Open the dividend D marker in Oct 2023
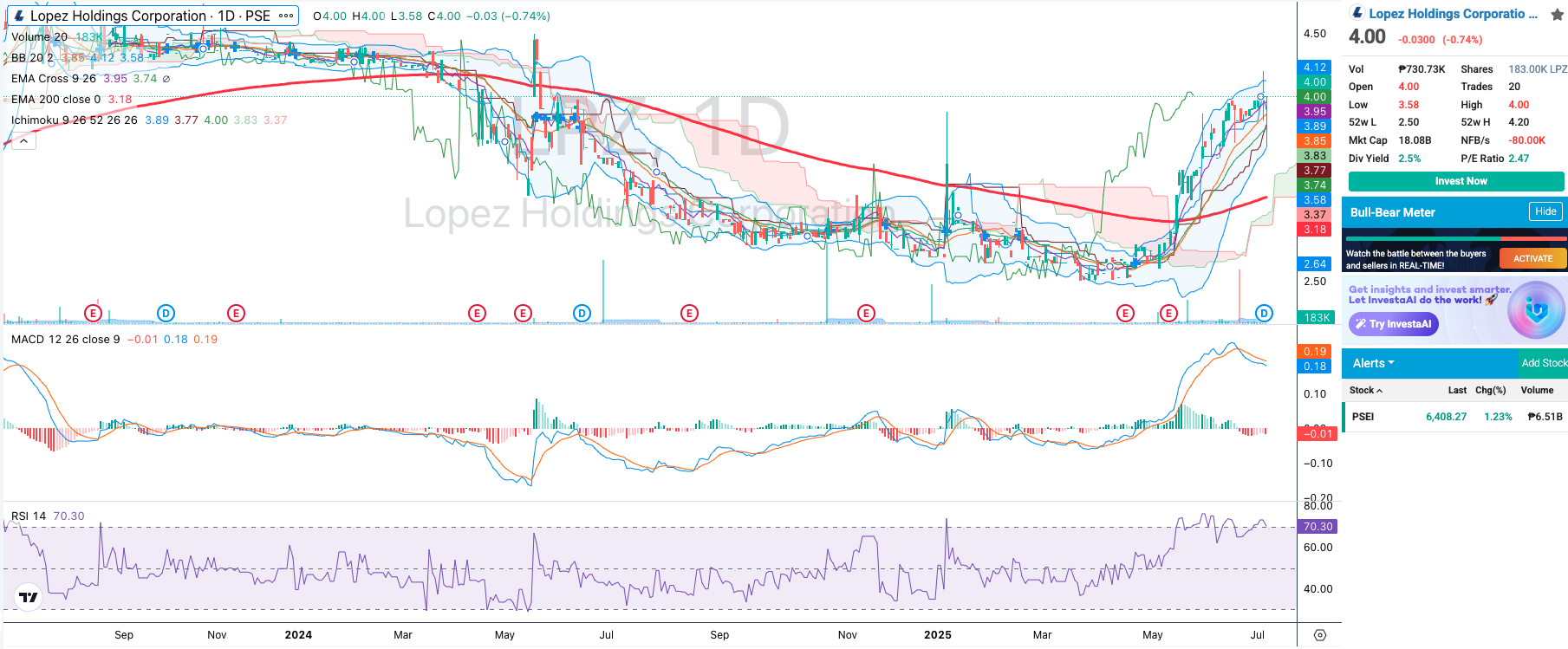Screen dimensions: 1568x649 166,313
